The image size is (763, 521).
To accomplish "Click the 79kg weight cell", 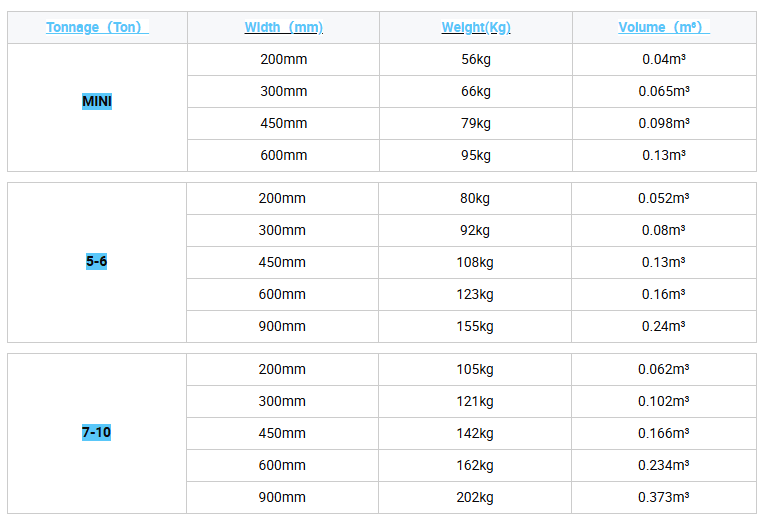I will (x=476, y=124).
